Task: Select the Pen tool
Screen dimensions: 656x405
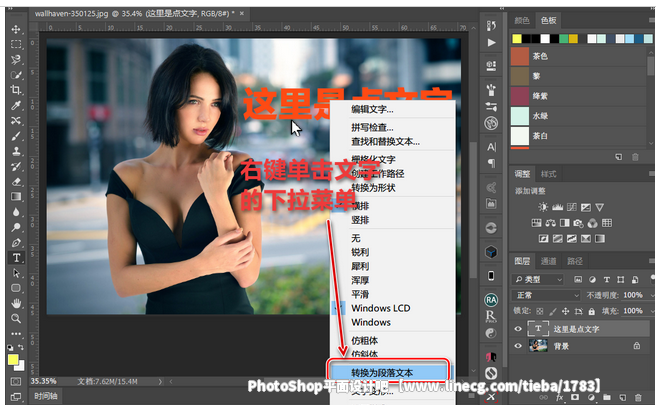Action: click(x=16, y=243)
